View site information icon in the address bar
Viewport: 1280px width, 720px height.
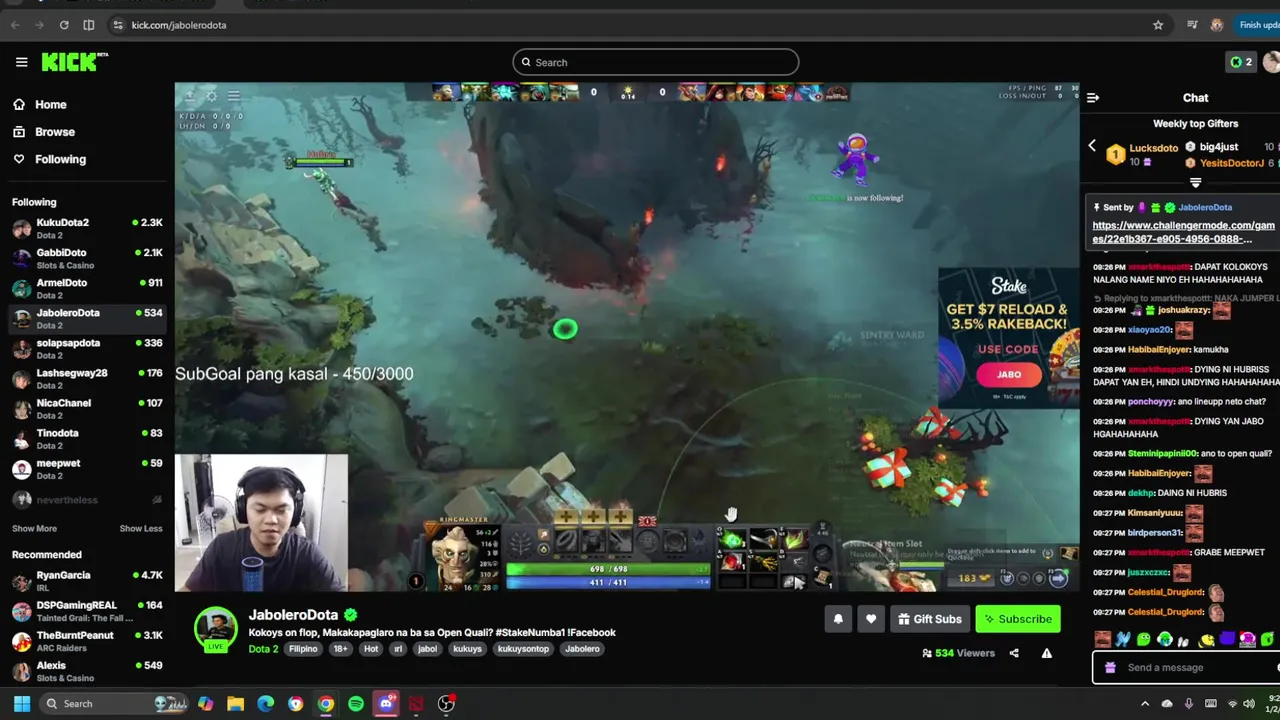(x=118, y=25)
